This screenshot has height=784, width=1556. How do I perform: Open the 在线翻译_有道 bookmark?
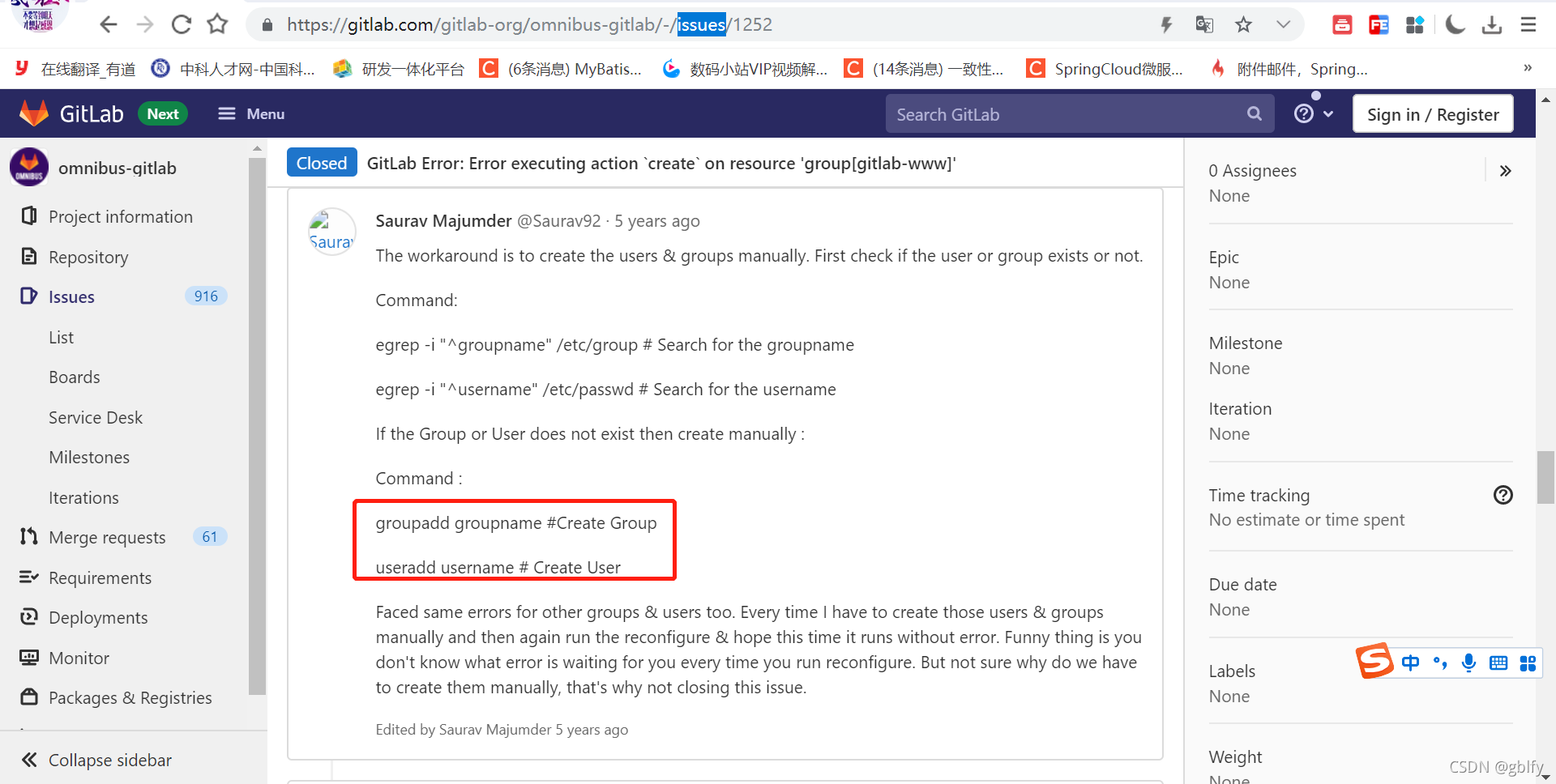[x=75, y=69]
